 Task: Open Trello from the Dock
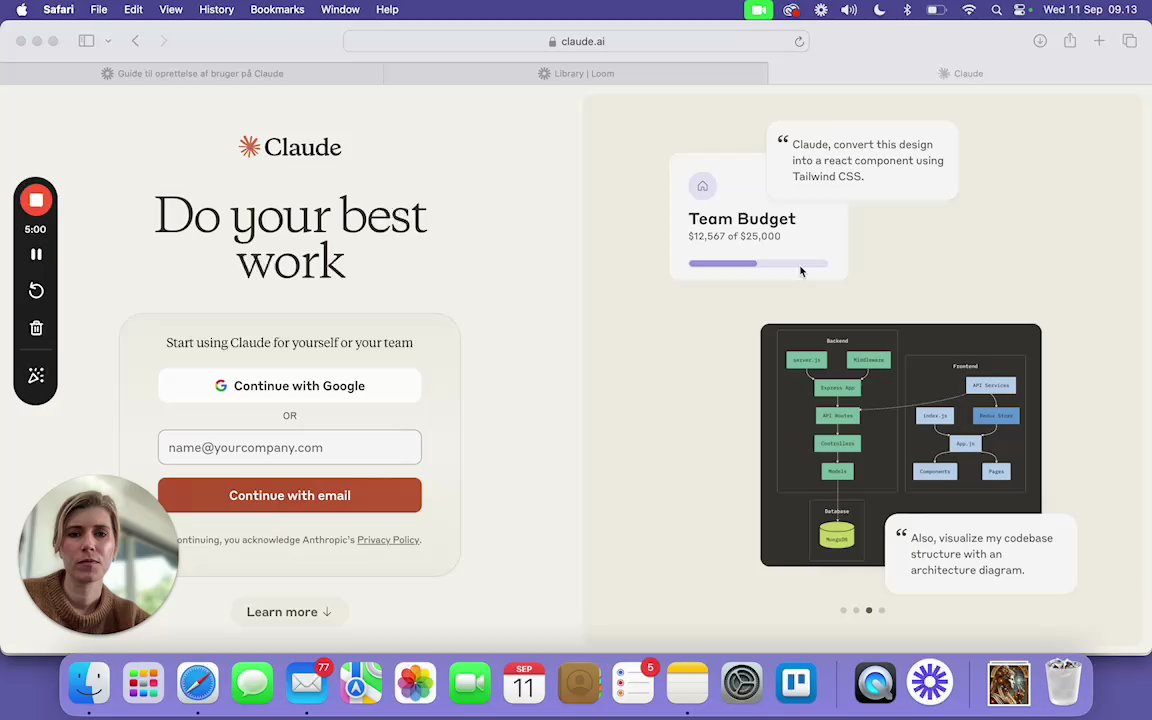pyautogui.click(x=796, y=683)
